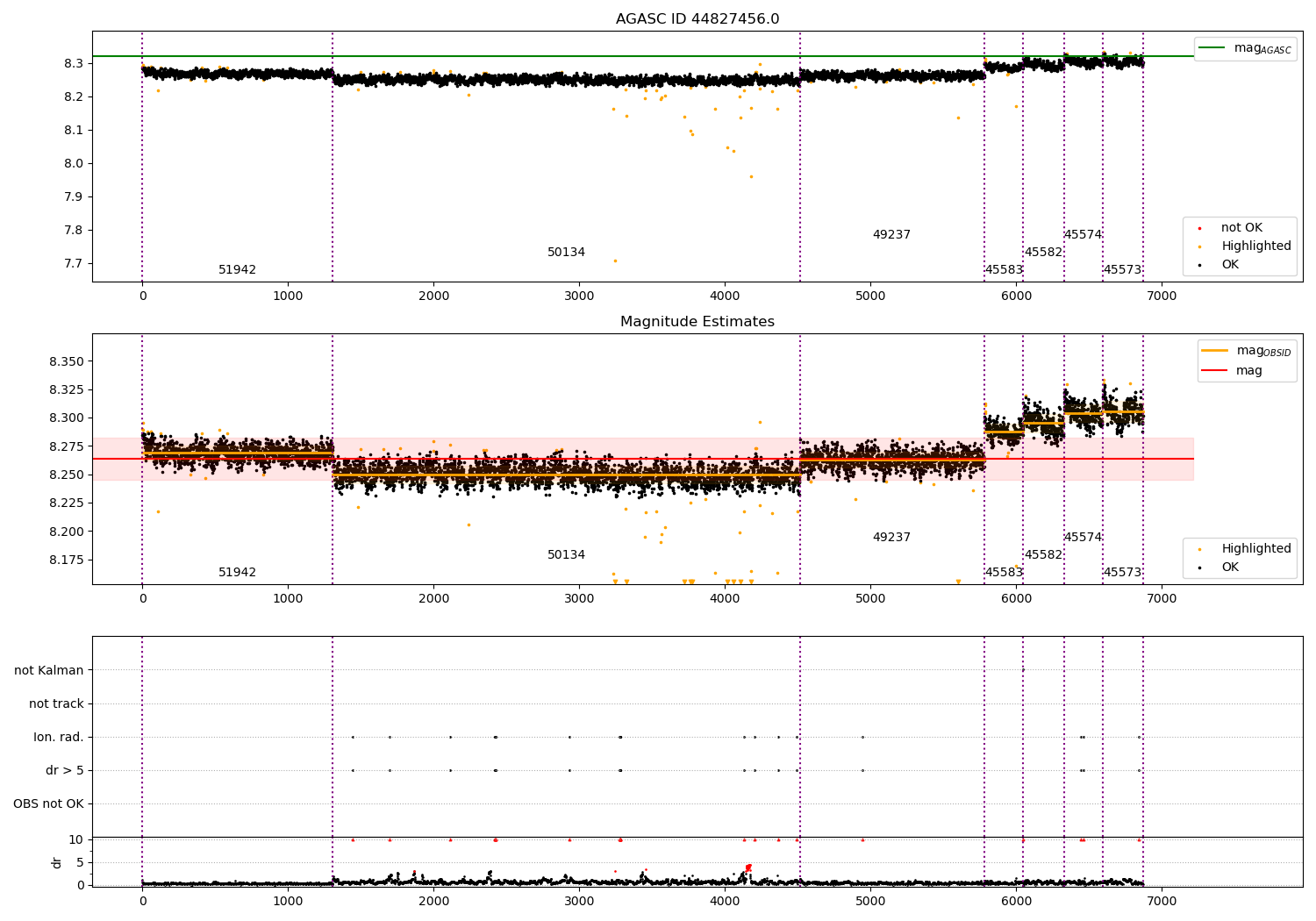This screenshot has height=921, width=1316.
Task: Click the 'dr > 5' y-axis label
Action: [65, 771]
